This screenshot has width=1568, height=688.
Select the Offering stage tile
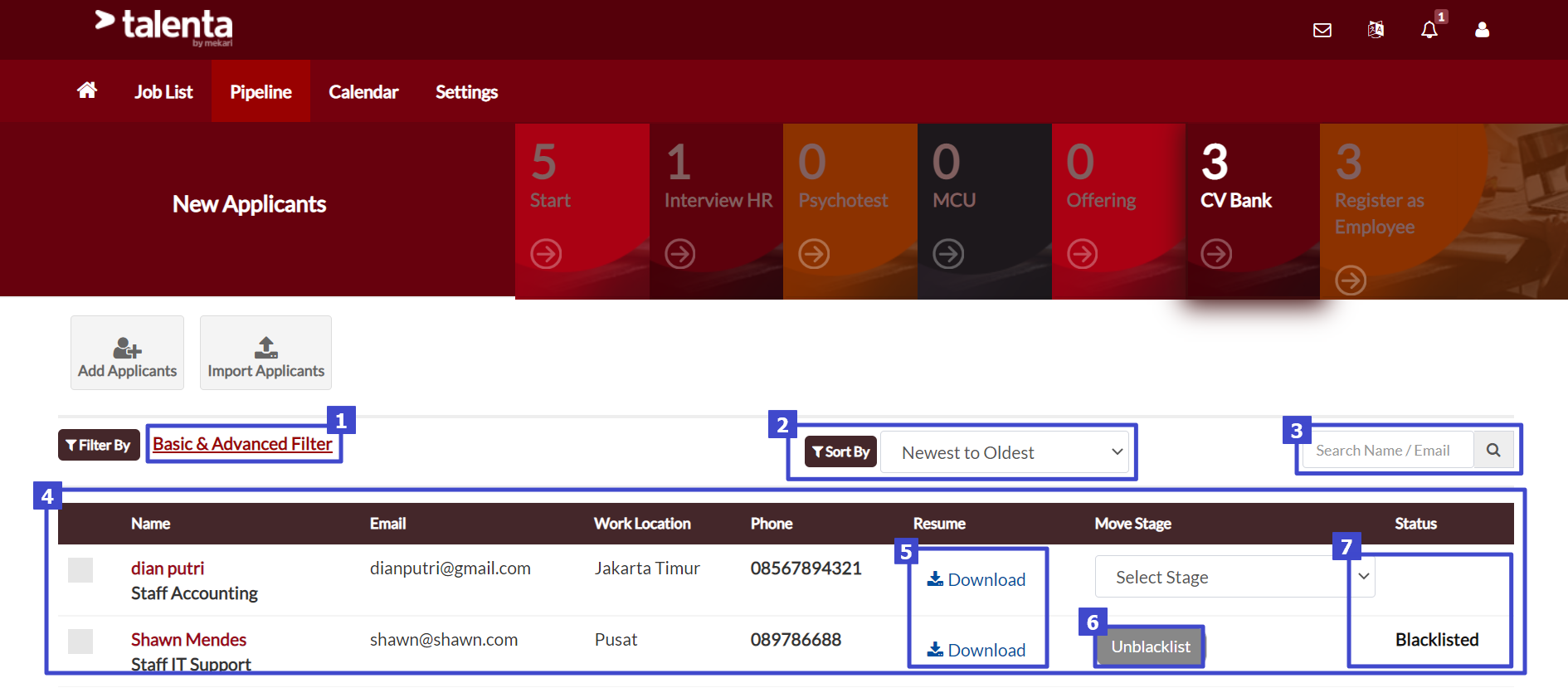click(1118, 212)
